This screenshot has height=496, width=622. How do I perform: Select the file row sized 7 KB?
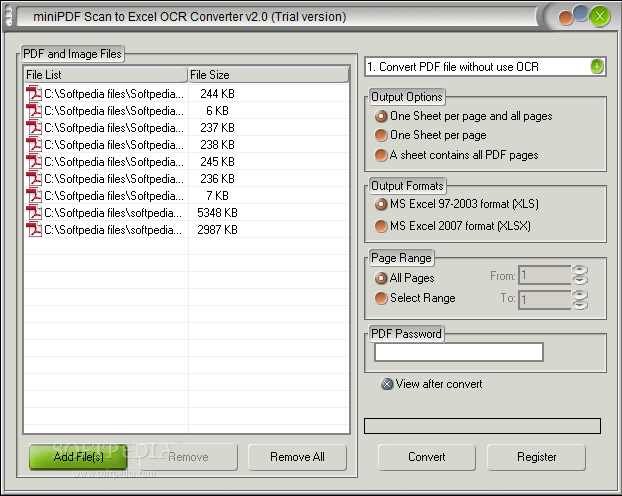click(186, 196)
